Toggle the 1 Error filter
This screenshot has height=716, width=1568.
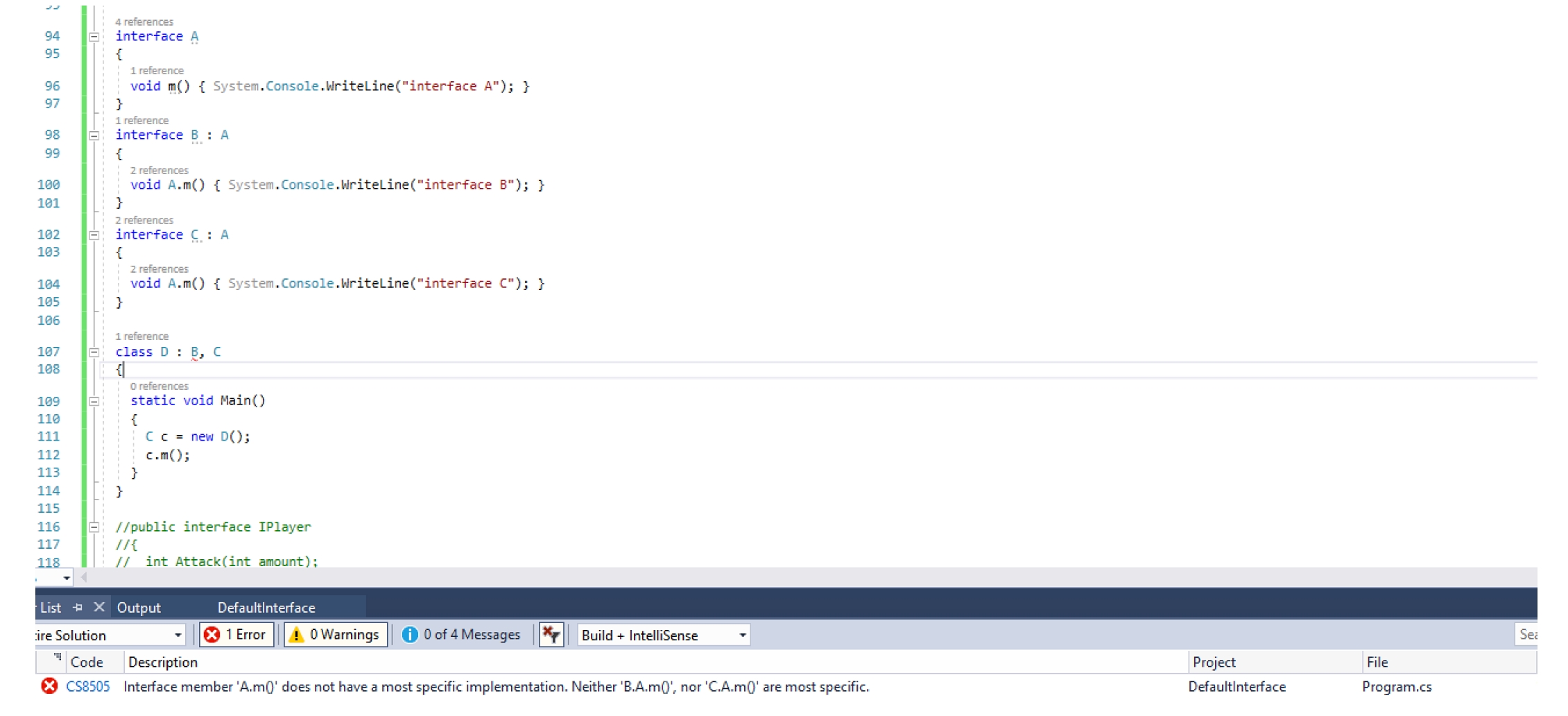(235, 634)
